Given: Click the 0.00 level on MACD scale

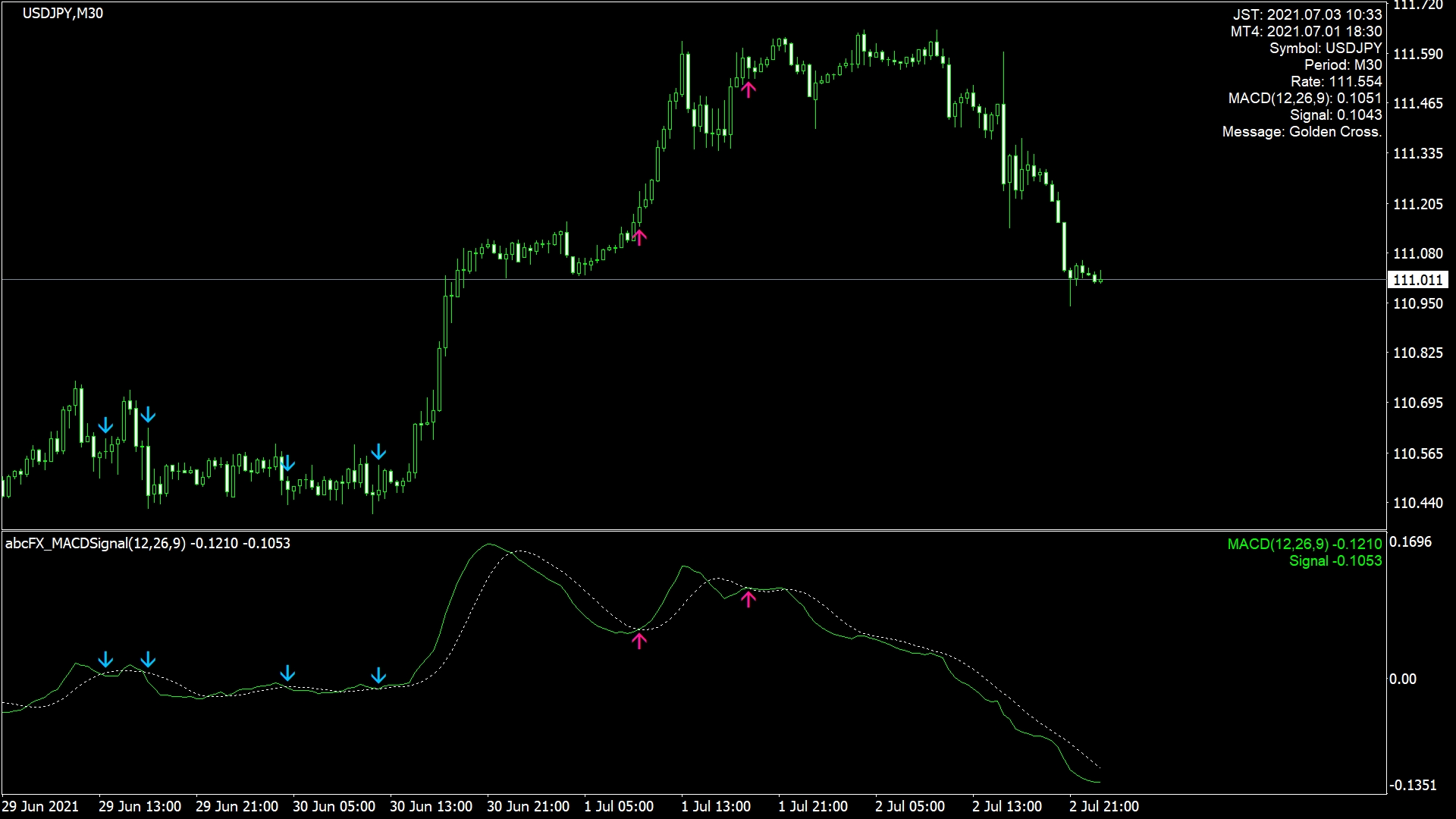Looking at the screenshot, I should pyautogui.click(x=1402, y=679).
